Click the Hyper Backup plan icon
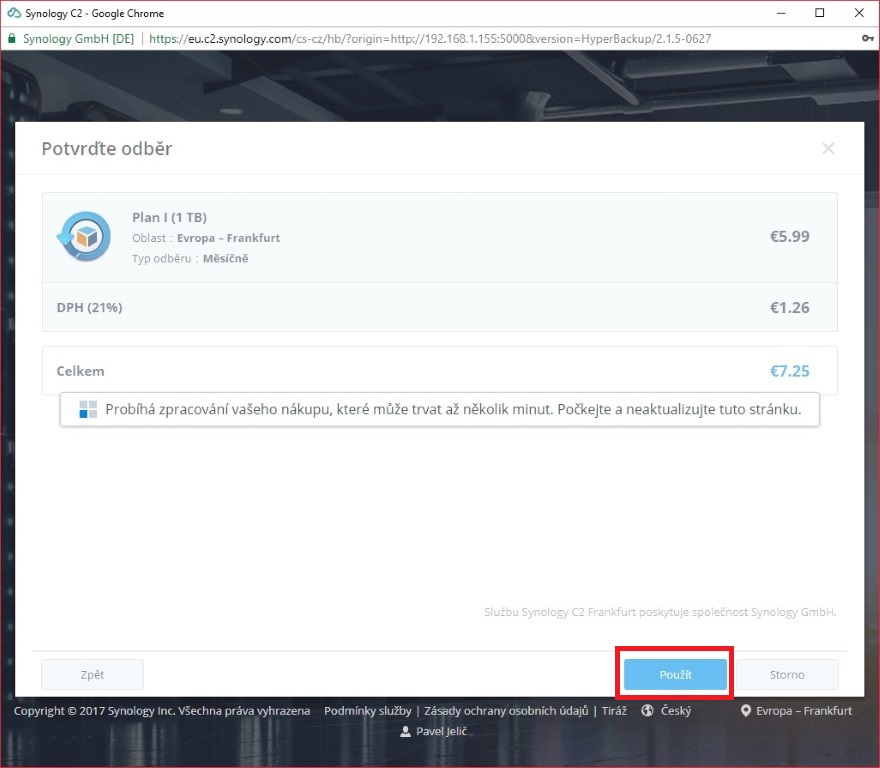The height and width of the screenshot is (768, 880). 84,236
